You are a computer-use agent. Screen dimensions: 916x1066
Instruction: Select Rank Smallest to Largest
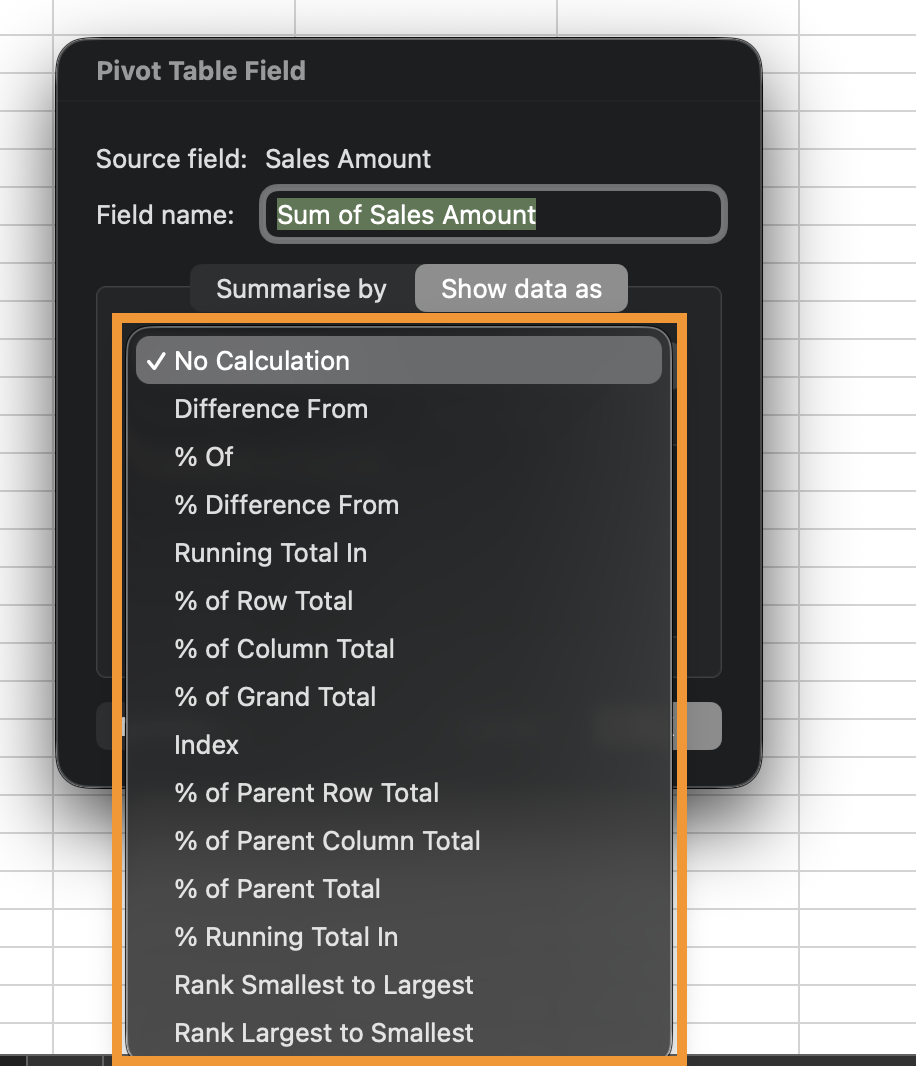pos(324,985)
